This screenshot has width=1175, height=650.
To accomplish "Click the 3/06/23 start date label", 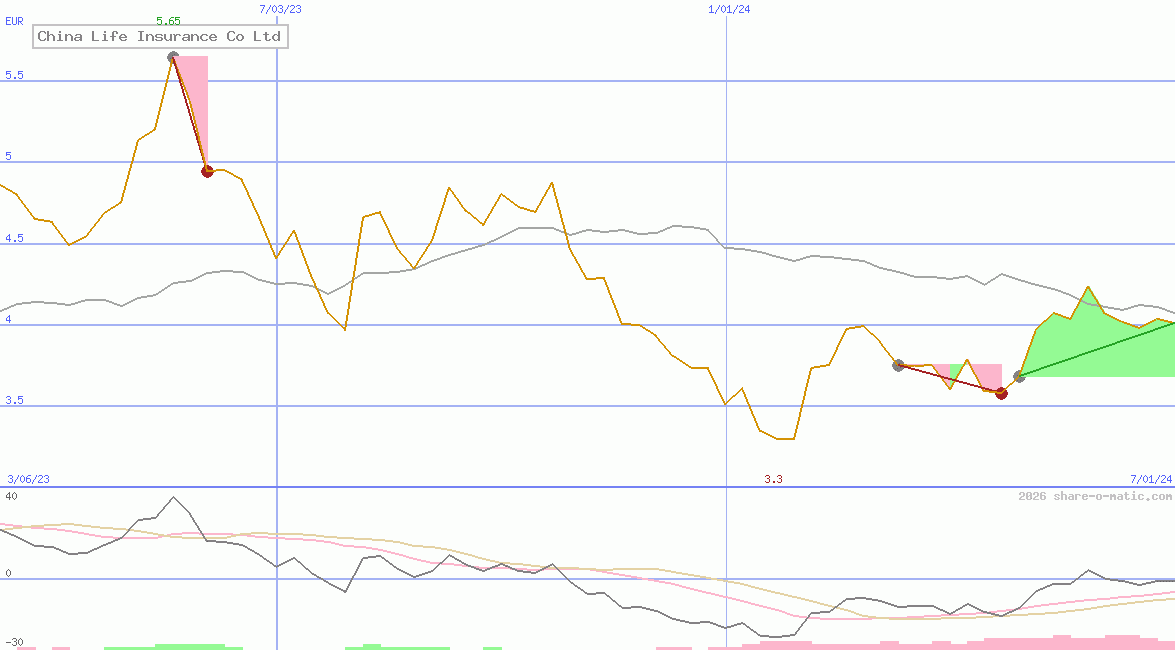I will click(x=28, y=479).
